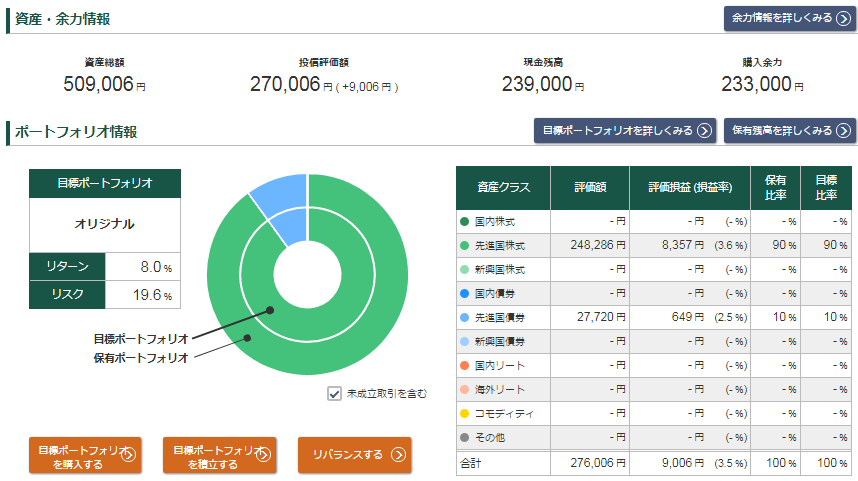Click the +9,006 円 gain text
Viewport: 858px width, 481px height.
point(367,87)
